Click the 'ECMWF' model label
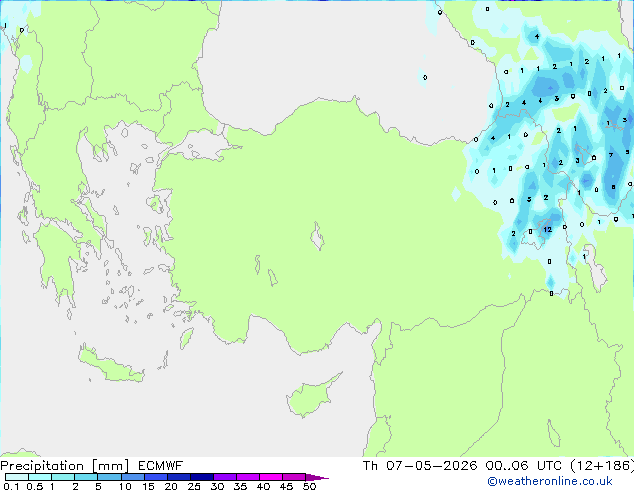Screen dimensions: 634x490 161,466
